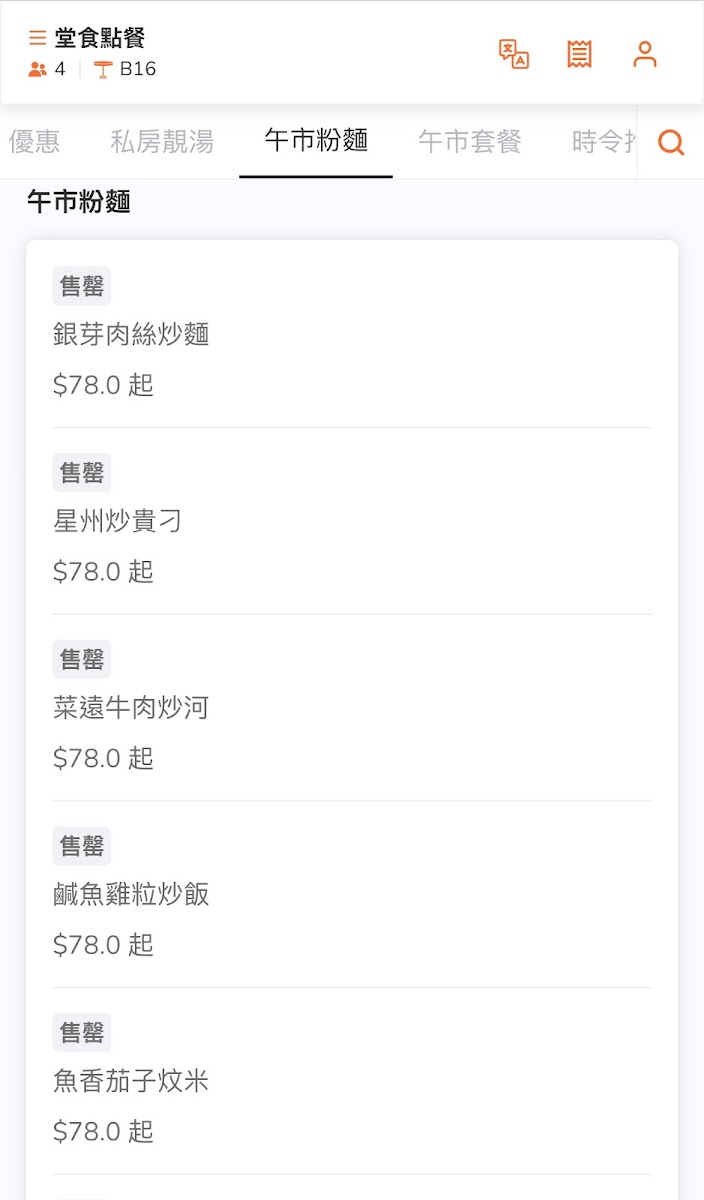Screen dimensions: 704x1200
Task: Tap the search magnifier icon
Action: click(671, 143)
